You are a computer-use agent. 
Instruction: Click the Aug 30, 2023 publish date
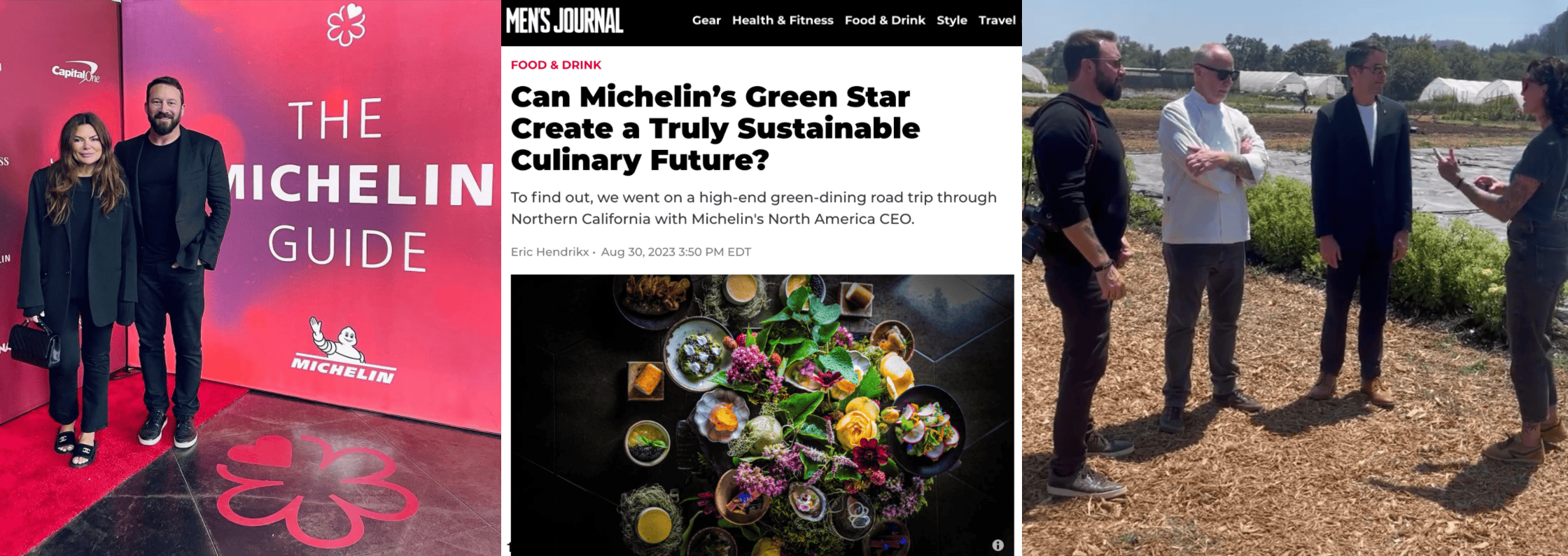click(x=675, y=252)
